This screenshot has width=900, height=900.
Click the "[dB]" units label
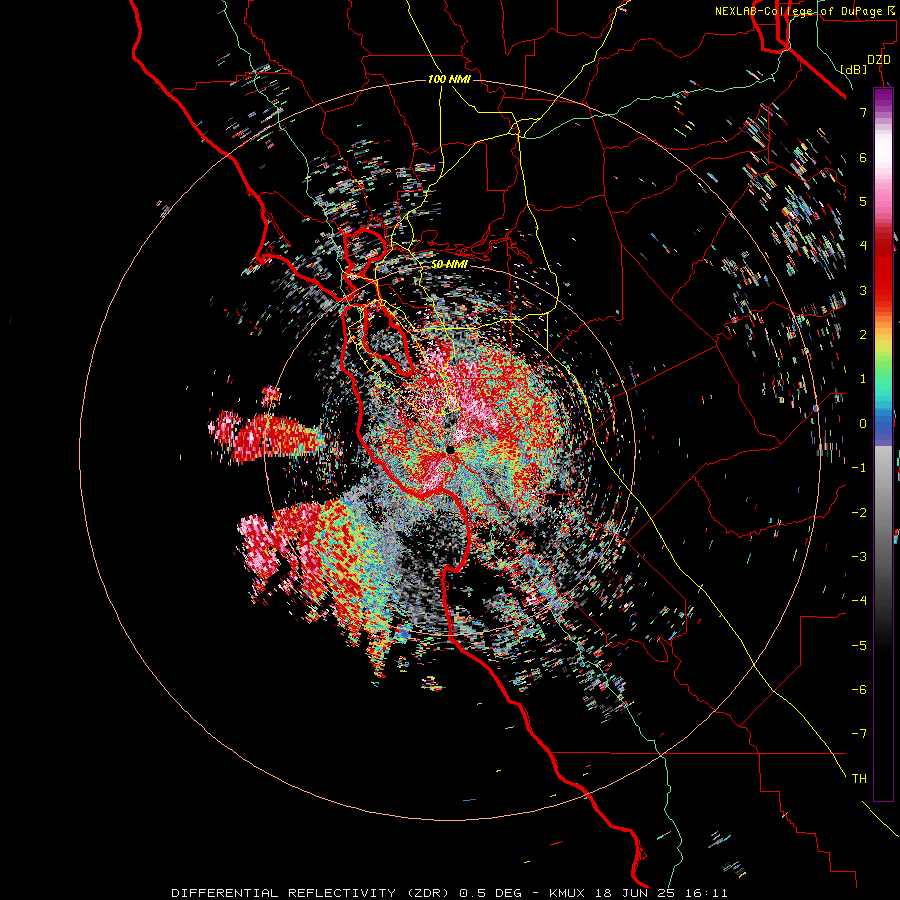pos(854,69)
